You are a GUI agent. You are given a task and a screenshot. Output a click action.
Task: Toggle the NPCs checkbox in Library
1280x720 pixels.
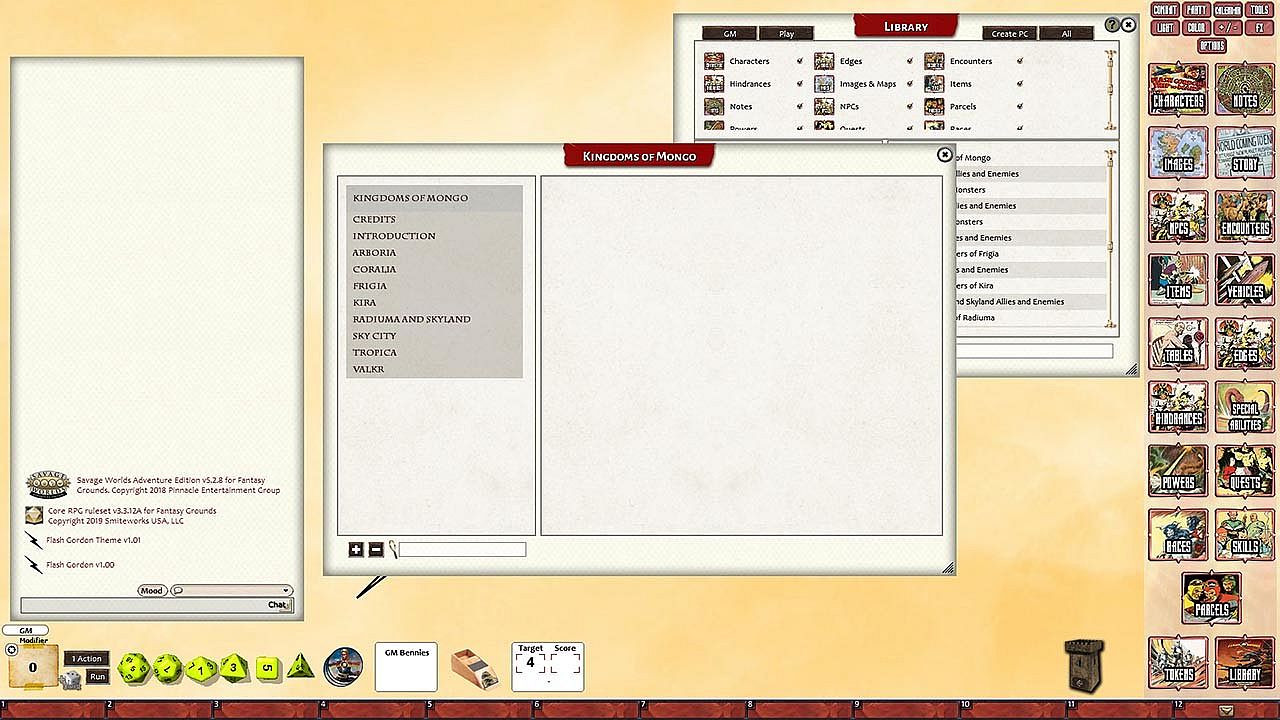909,106
